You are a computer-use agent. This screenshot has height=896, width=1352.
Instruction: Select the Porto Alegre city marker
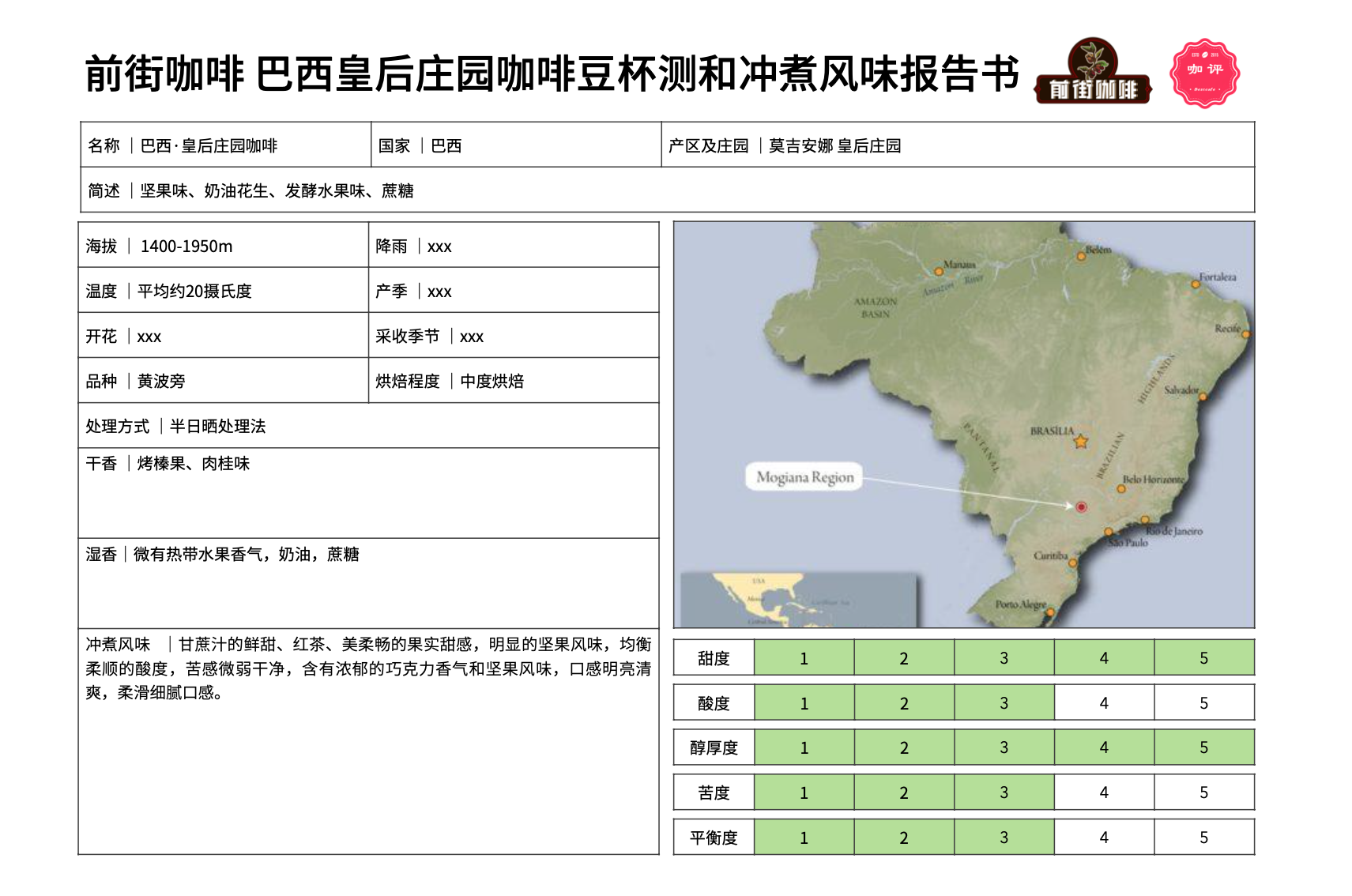1050,611
